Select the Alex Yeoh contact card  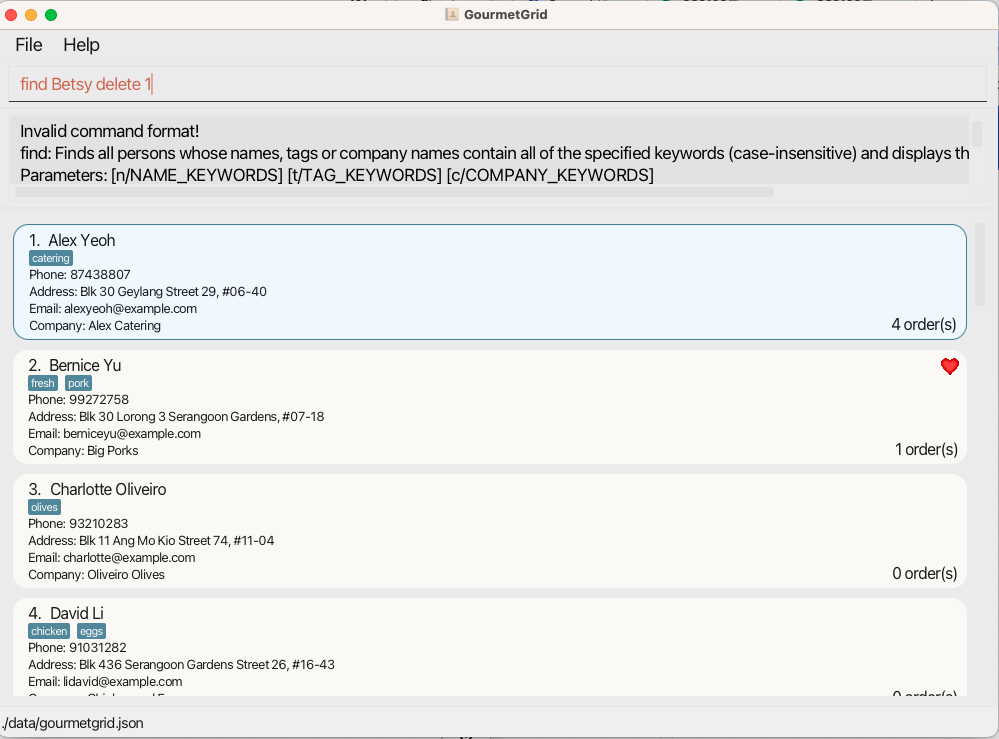489,282
